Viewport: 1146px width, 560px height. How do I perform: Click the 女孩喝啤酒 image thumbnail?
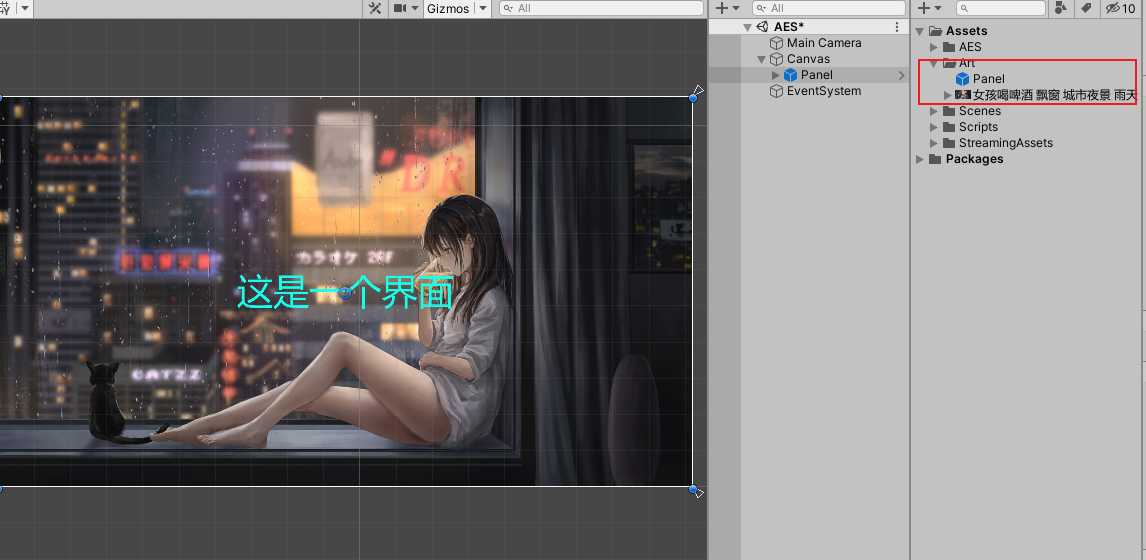click(963, 95)
